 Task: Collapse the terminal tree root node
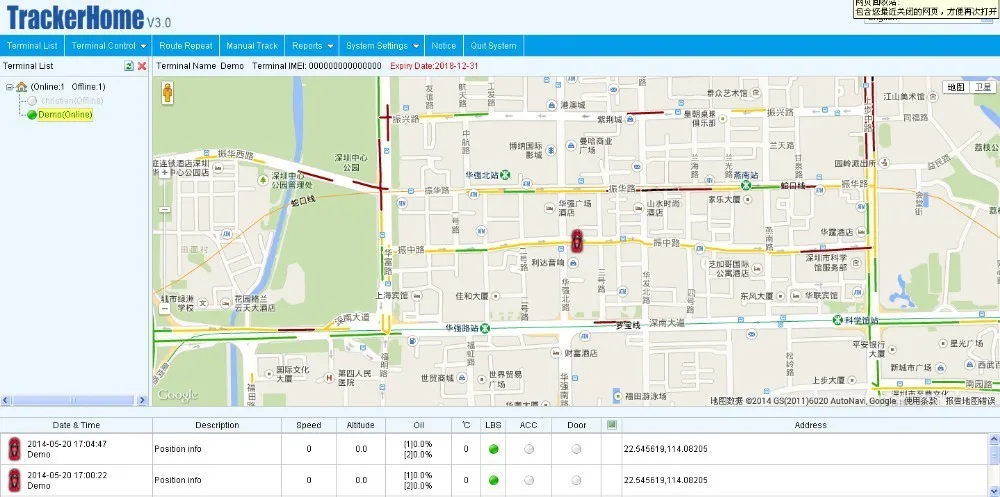pyautogui.click(x=10, y=87)
